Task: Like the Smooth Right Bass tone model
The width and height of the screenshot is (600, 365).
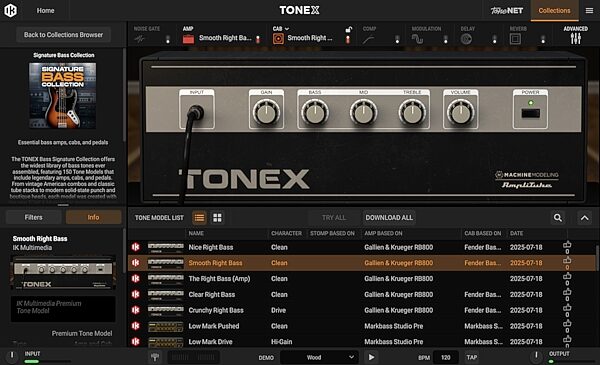Action: pos(567,261)
